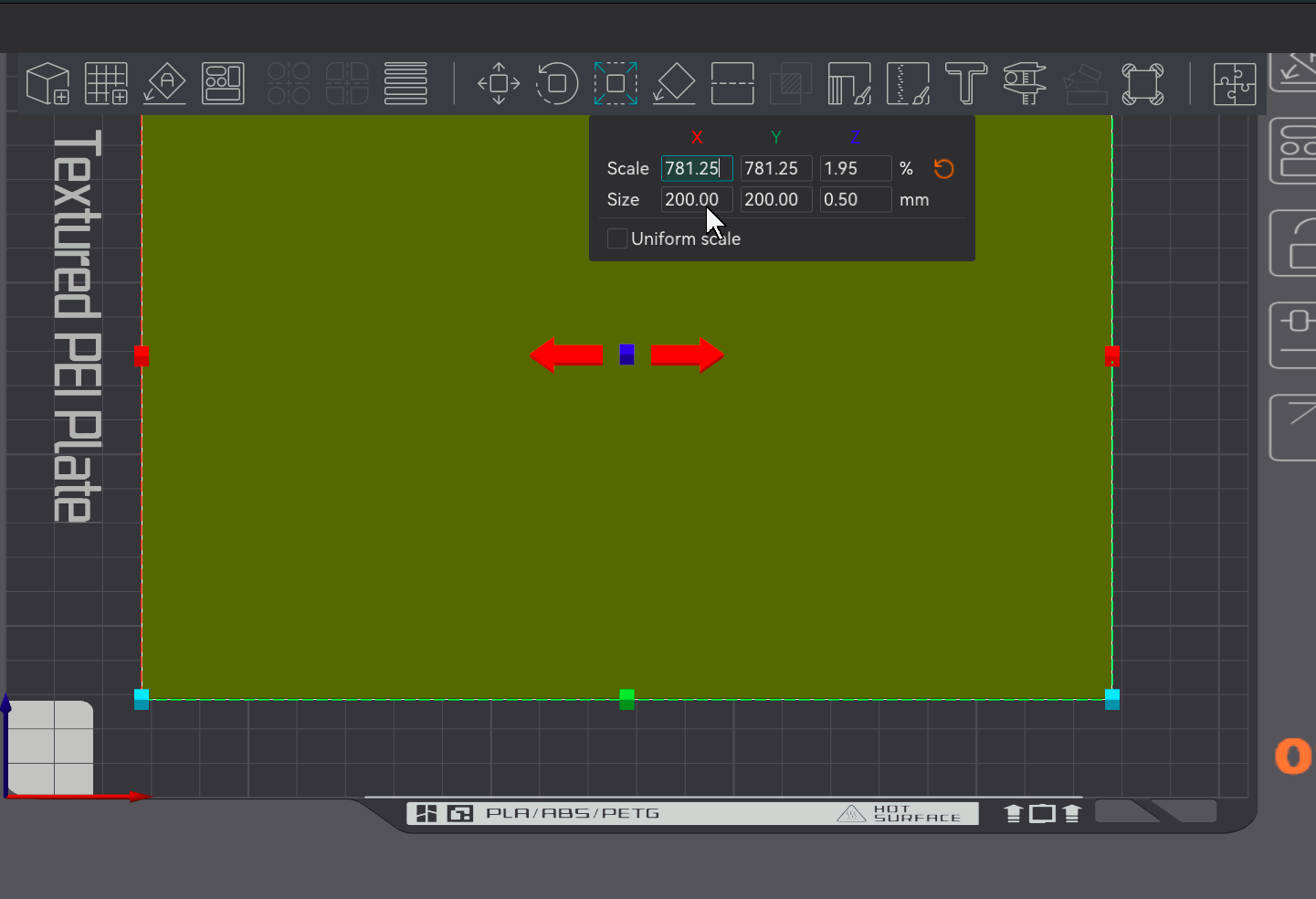The width and height of the screenshot is (1316, 899).
Task: Select the Seam painting tool
Action: [908, 83]
